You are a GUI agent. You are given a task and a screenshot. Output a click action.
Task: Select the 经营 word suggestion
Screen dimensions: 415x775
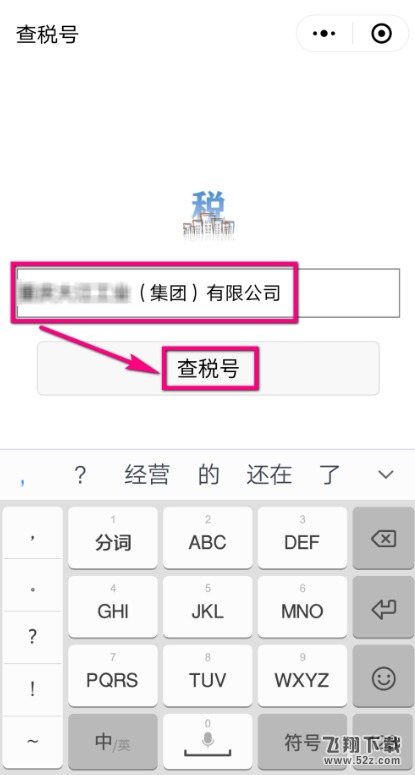coord(147,474)
